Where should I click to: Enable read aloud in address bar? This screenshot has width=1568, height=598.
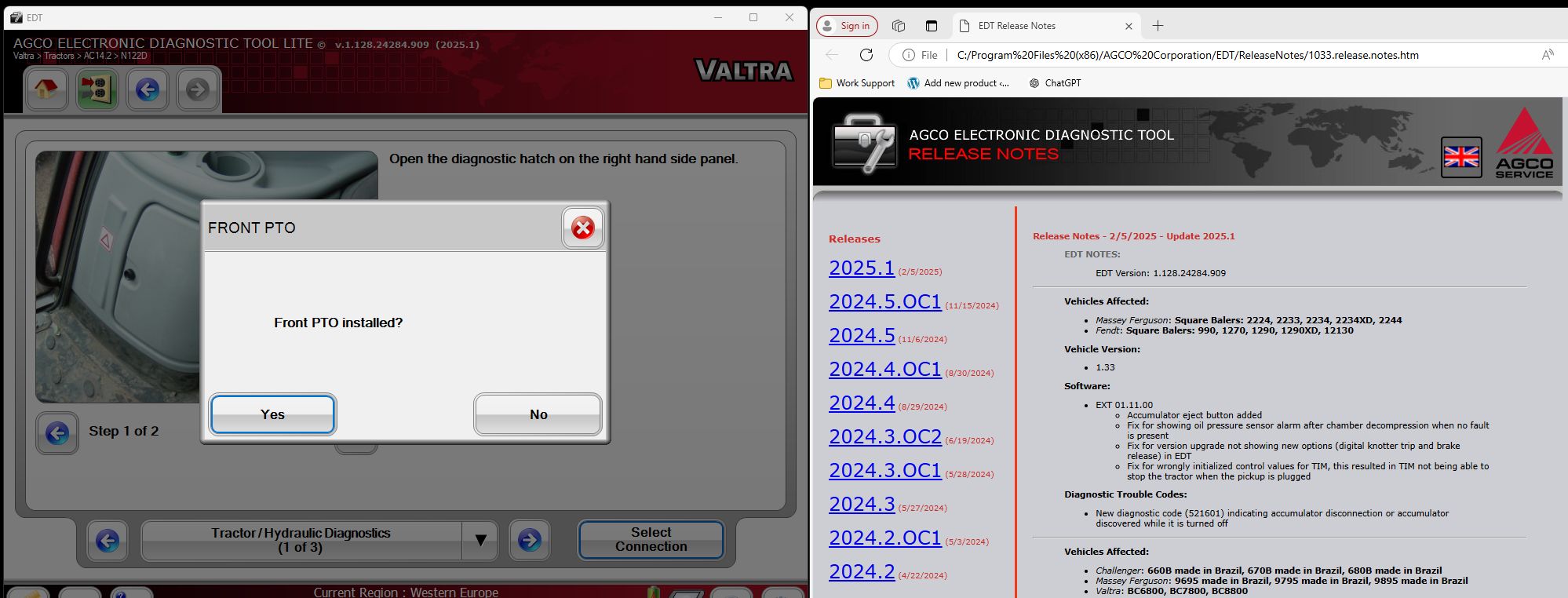(1548, 55)
